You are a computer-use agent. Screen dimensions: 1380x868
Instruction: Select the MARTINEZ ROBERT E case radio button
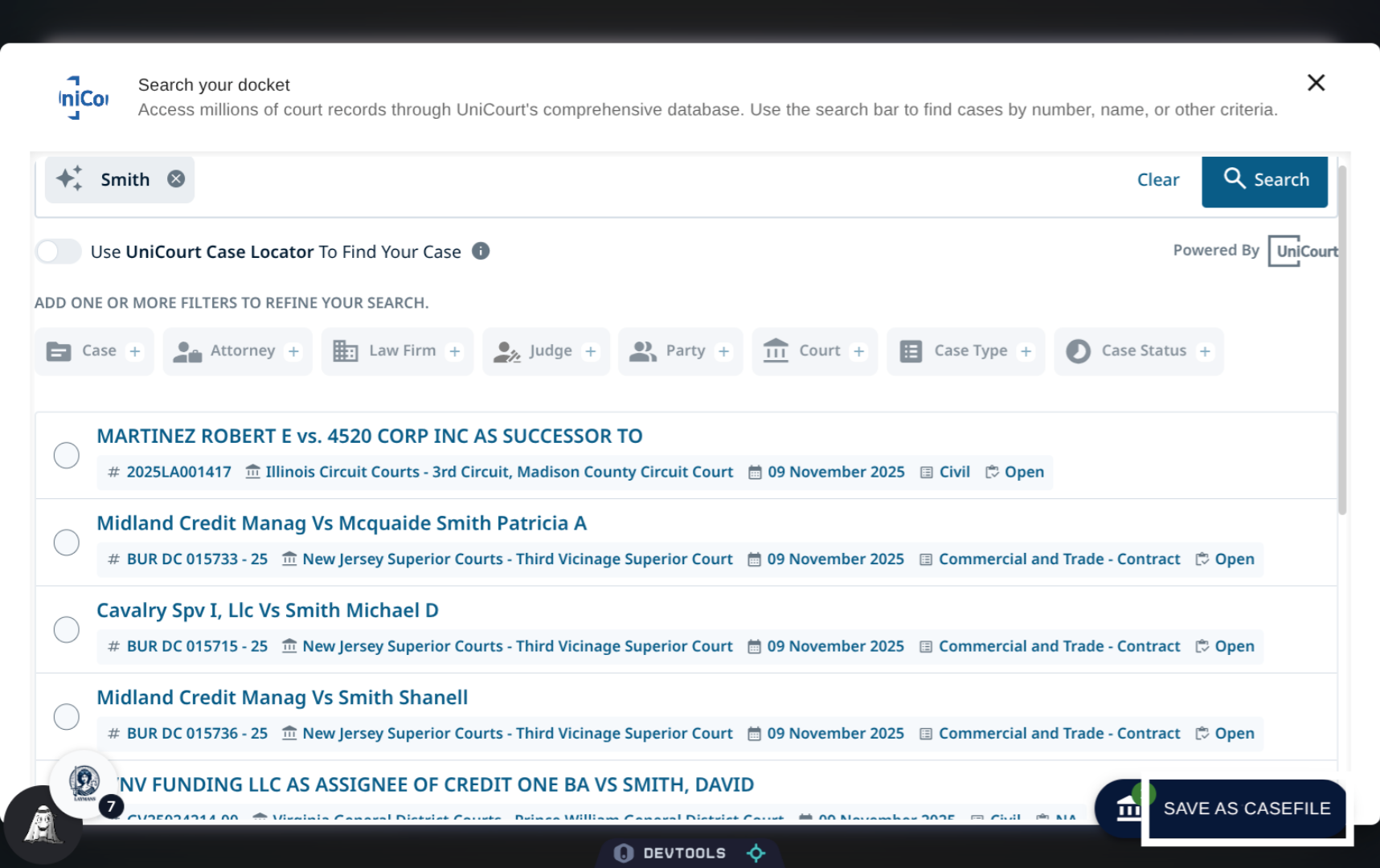click(x=66, y=455)
